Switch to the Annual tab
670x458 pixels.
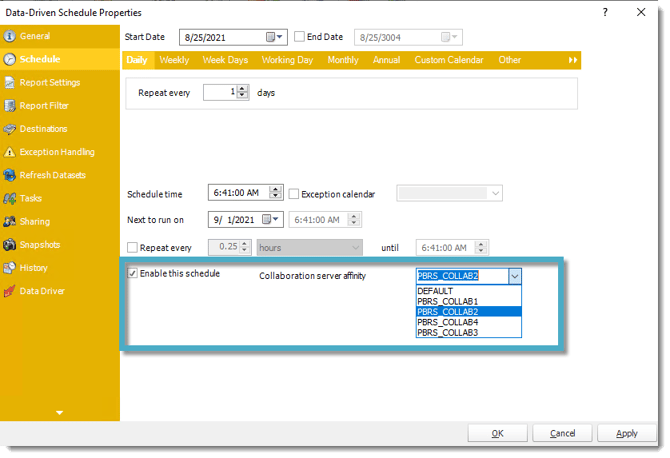pyautogui.click(x=386, y=60)
